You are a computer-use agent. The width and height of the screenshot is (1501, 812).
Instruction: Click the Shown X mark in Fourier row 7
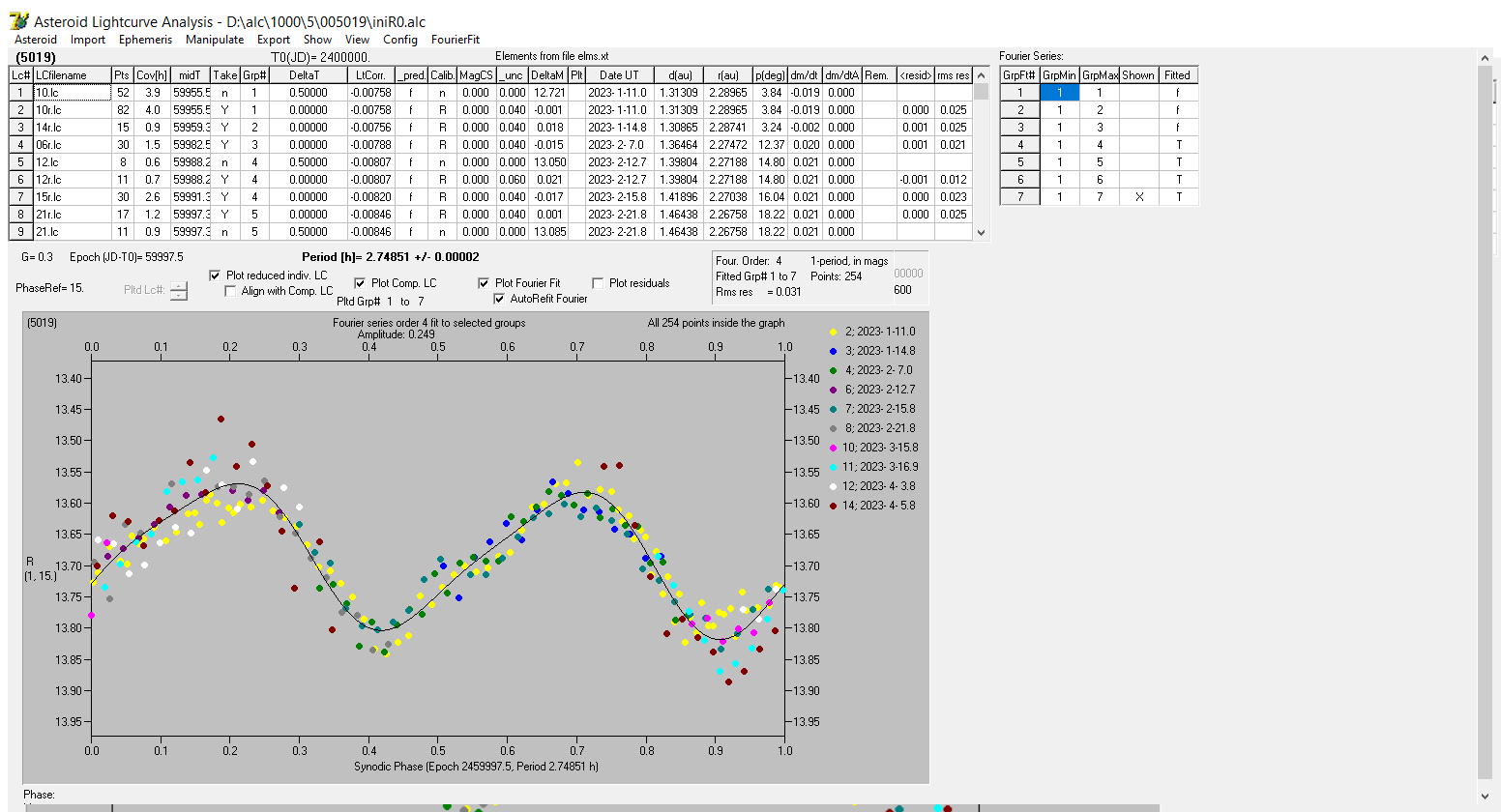pyautogui.click(x=1138, y=197)
